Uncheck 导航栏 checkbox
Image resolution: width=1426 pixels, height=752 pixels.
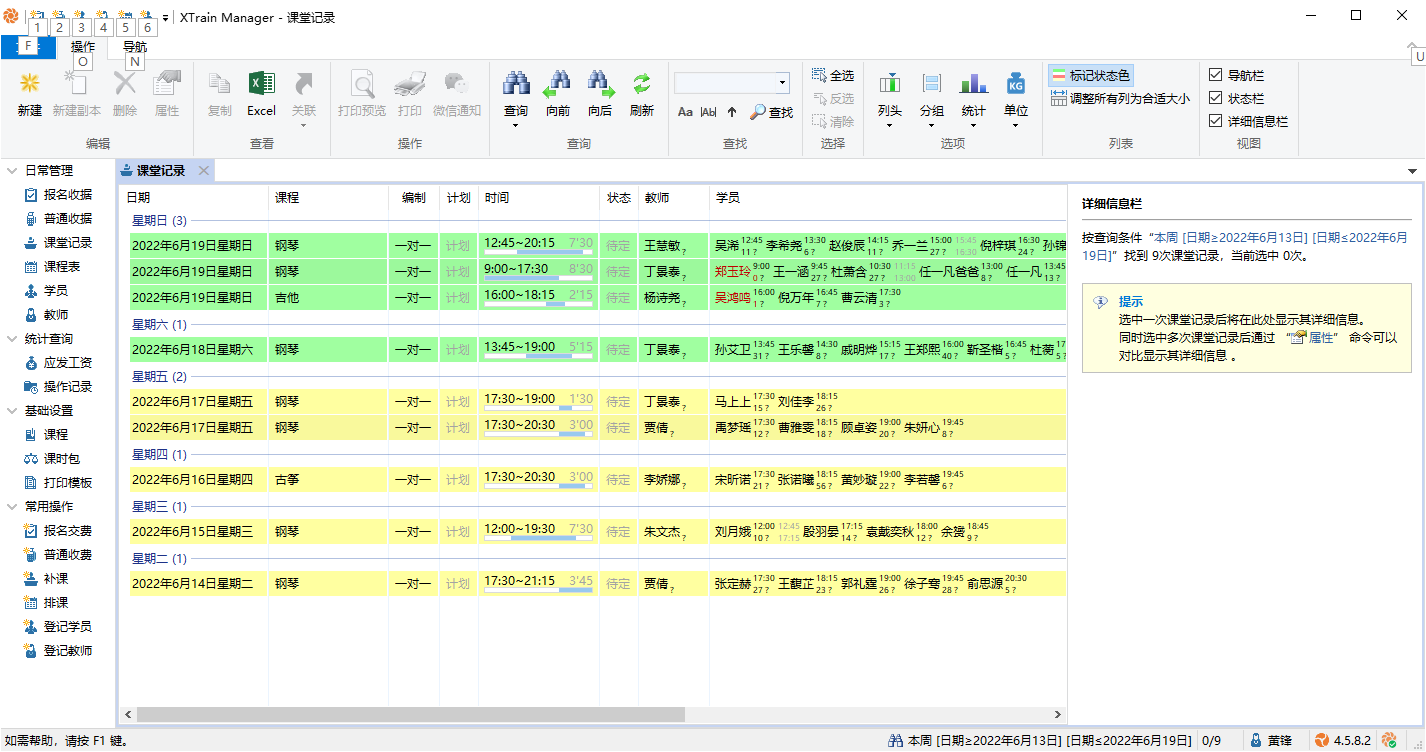click(x=1215, y=74)
